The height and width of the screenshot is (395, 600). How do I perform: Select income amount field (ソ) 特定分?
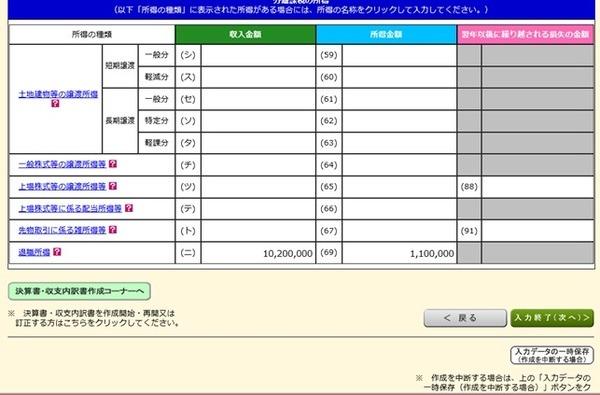point(258,121)
